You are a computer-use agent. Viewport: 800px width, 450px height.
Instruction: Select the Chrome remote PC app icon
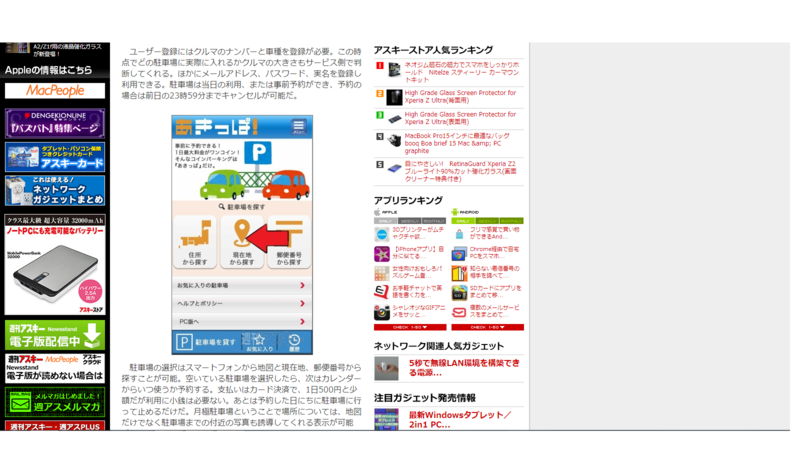pyautogui.click(x=459, y=254)
